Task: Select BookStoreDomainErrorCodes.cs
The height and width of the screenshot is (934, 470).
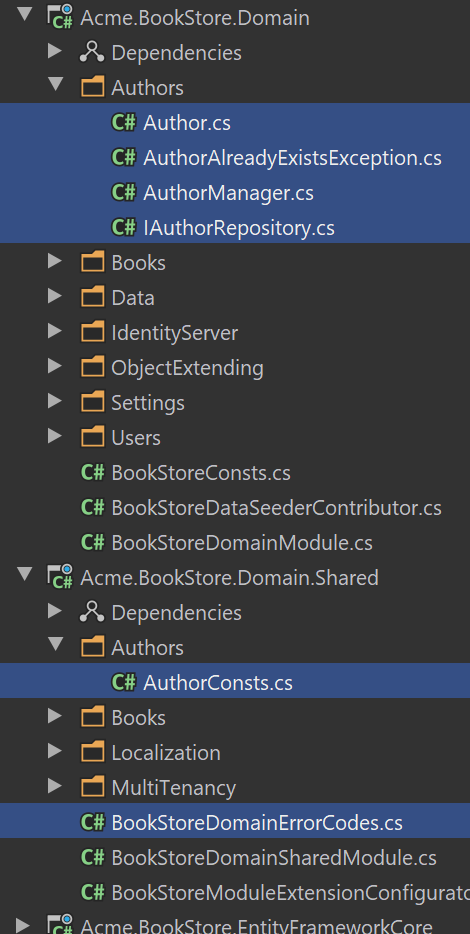Action: point(257,823)
